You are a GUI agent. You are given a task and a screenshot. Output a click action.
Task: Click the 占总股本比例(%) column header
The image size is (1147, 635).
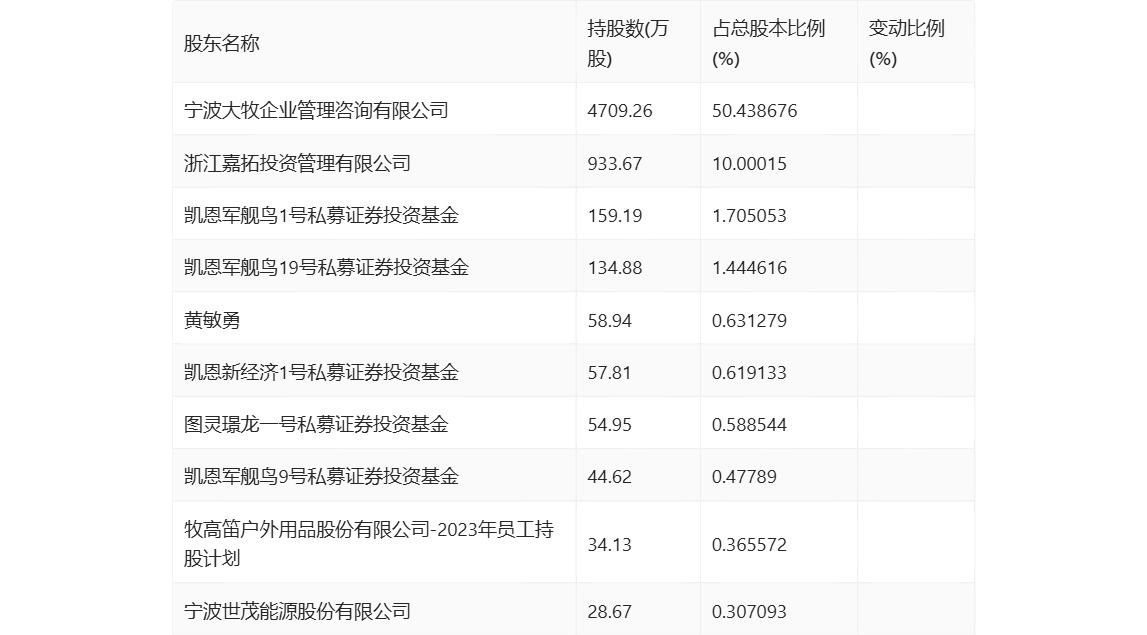[768, 44]
